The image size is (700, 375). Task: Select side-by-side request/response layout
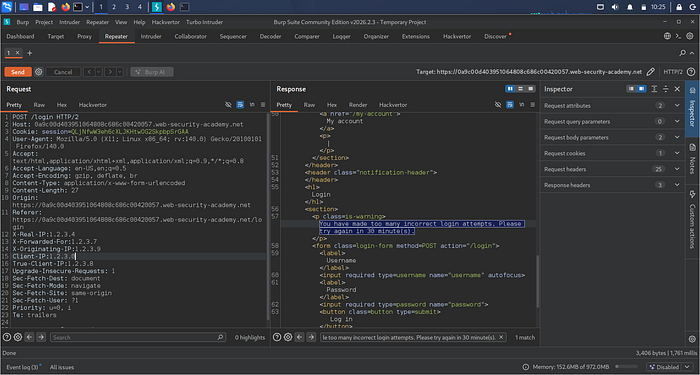510,89
